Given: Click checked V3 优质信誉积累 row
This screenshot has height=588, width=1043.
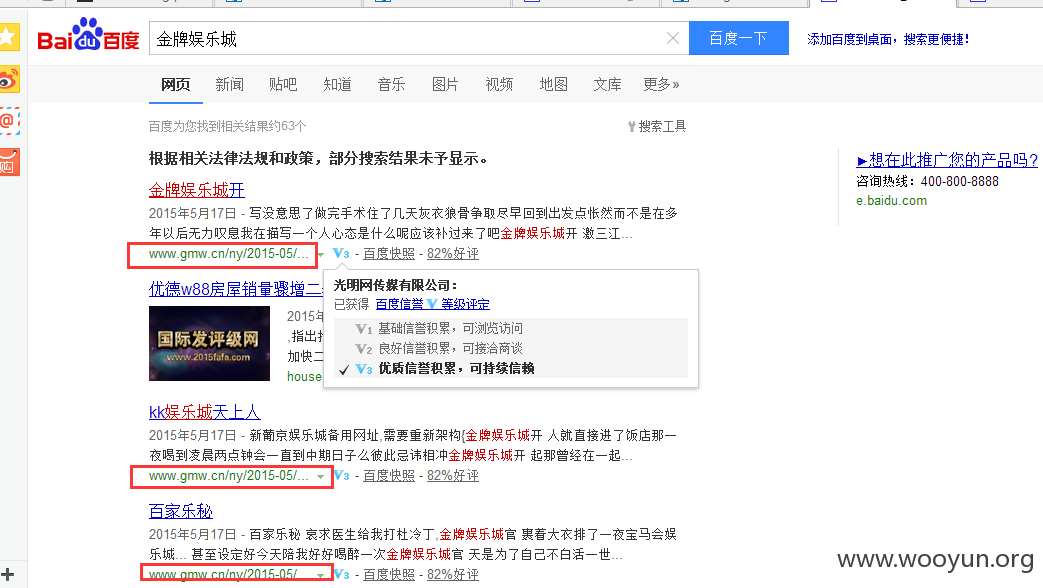Looking at the screenshot, I should 511,368.
